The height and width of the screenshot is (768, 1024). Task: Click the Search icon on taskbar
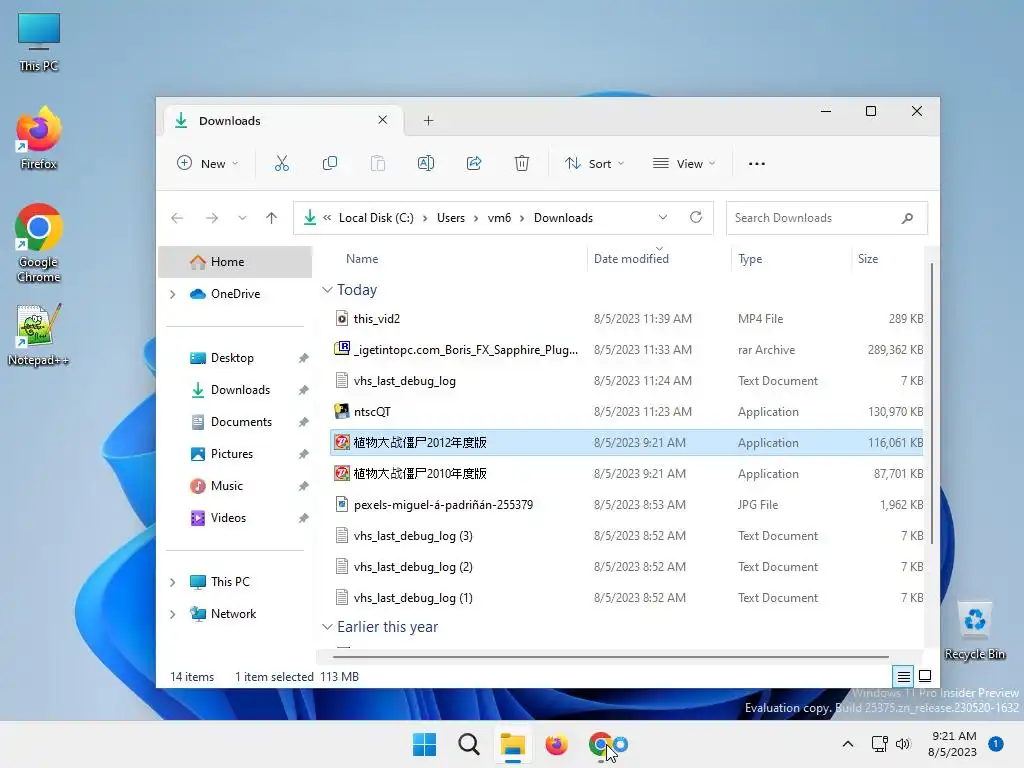pos(469,744)
